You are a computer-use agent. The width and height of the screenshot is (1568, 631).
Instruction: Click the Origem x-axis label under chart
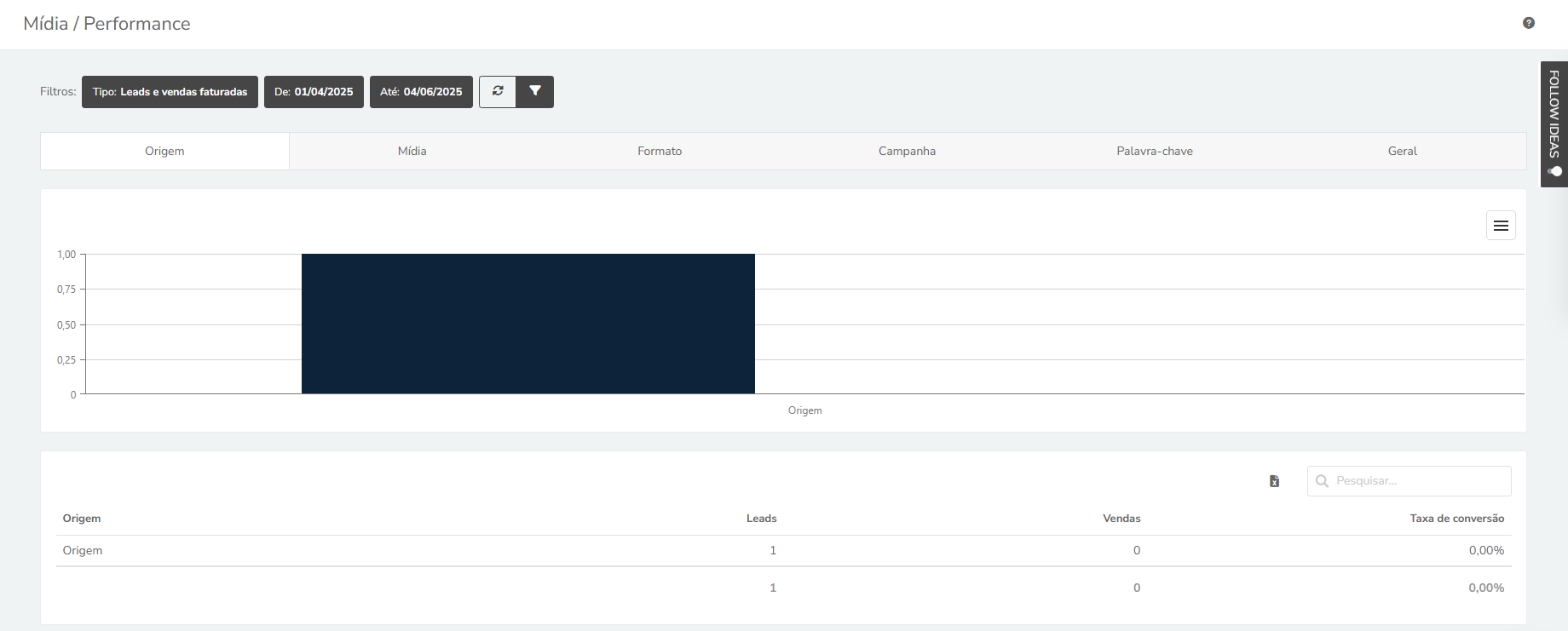[x=805, y=410]
